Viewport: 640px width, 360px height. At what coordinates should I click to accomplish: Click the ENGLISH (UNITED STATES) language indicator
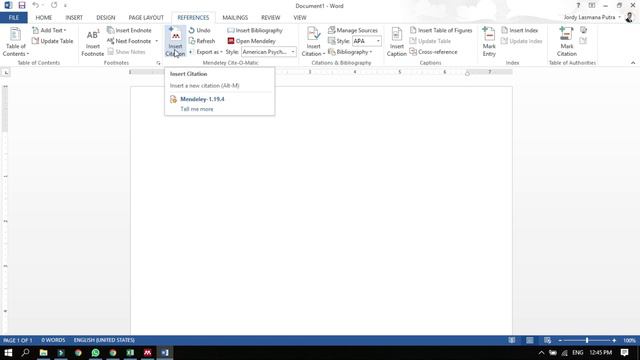(x=104, y=340)
